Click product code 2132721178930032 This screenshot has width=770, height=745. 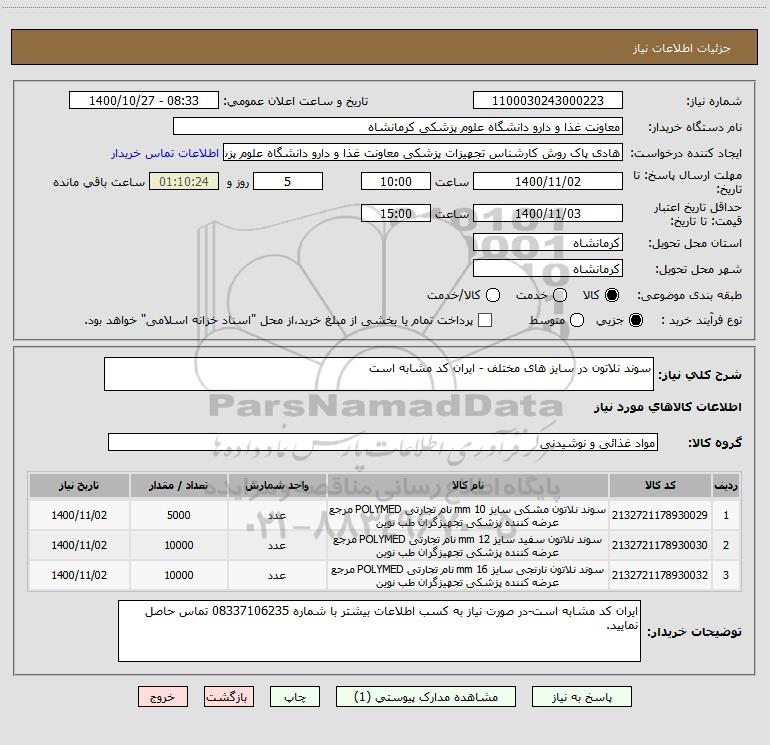point(660,575)
